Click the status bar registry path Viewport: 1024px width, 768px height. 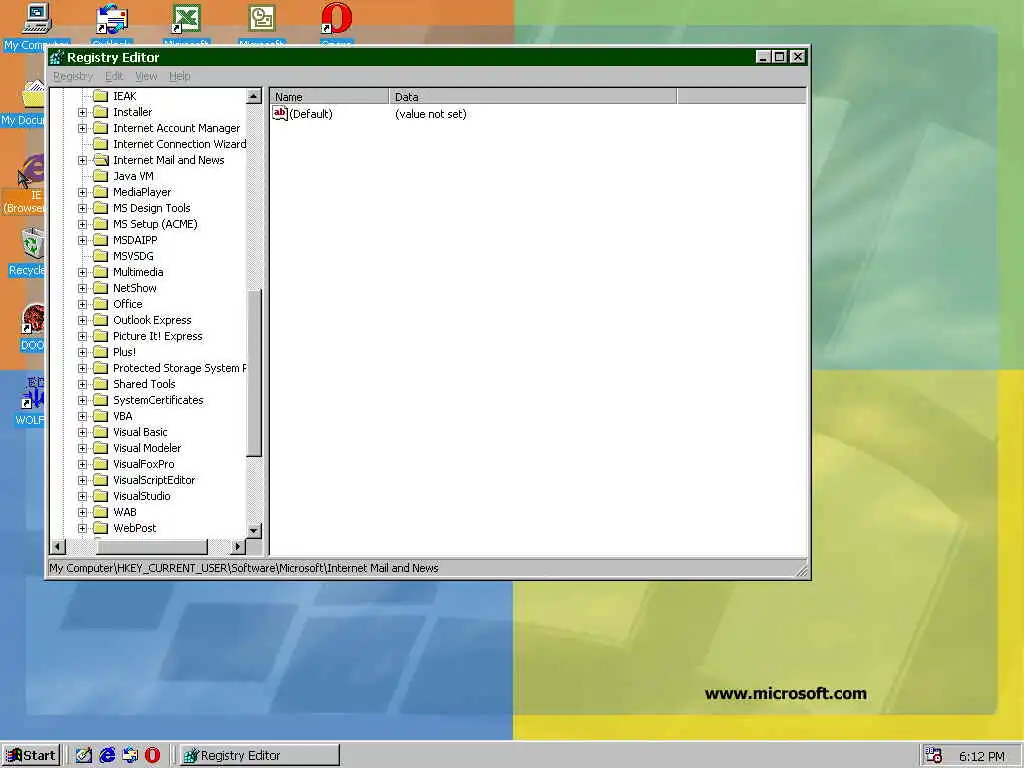[x=244, y=568]
